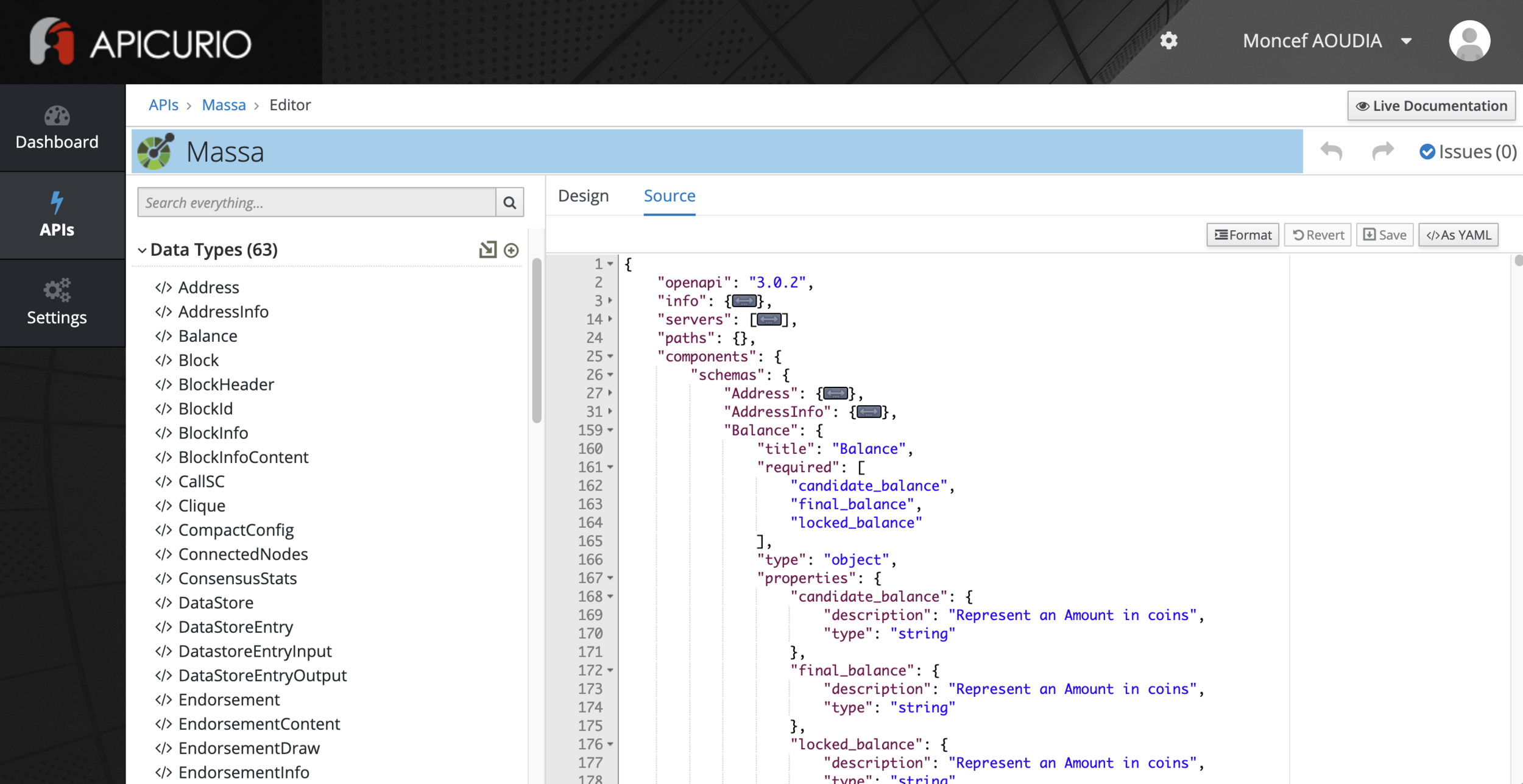Viewport: 1523px width, 784px height.
Task: Click the redo arrow icon
Action: 1382,152
